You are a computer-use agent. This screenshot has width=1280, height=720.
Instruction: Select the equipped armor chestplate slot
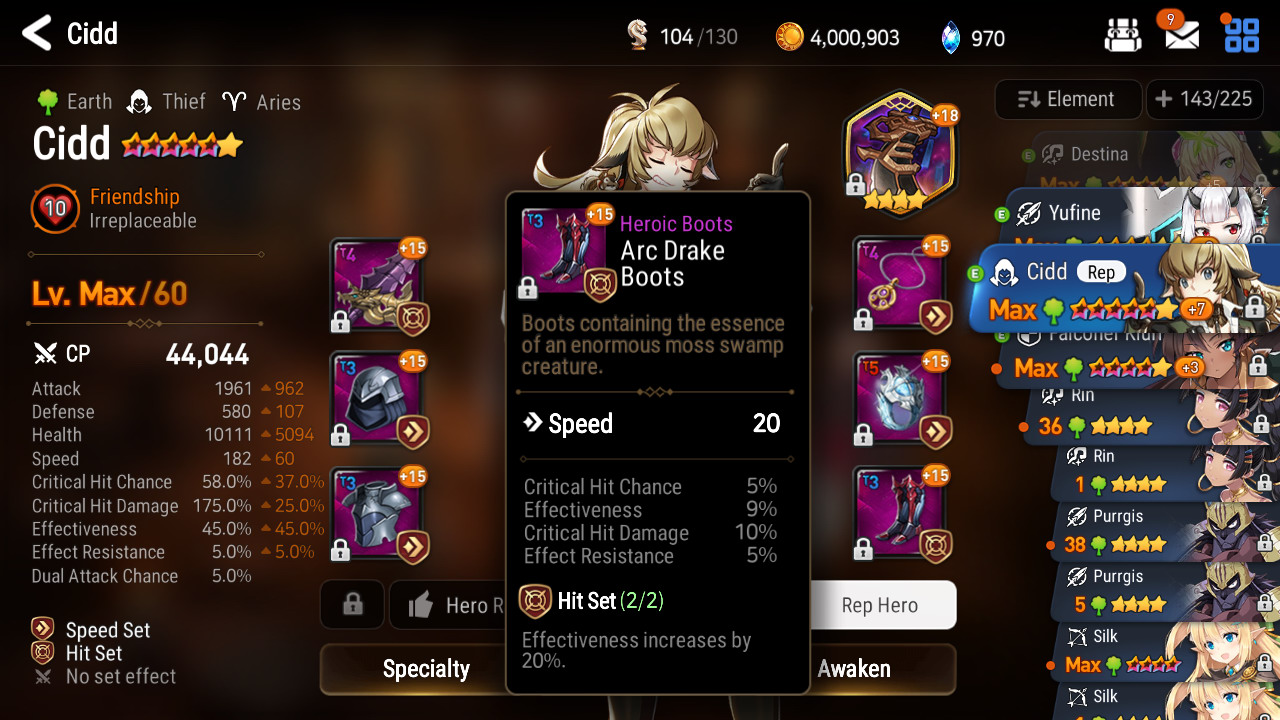379,515
